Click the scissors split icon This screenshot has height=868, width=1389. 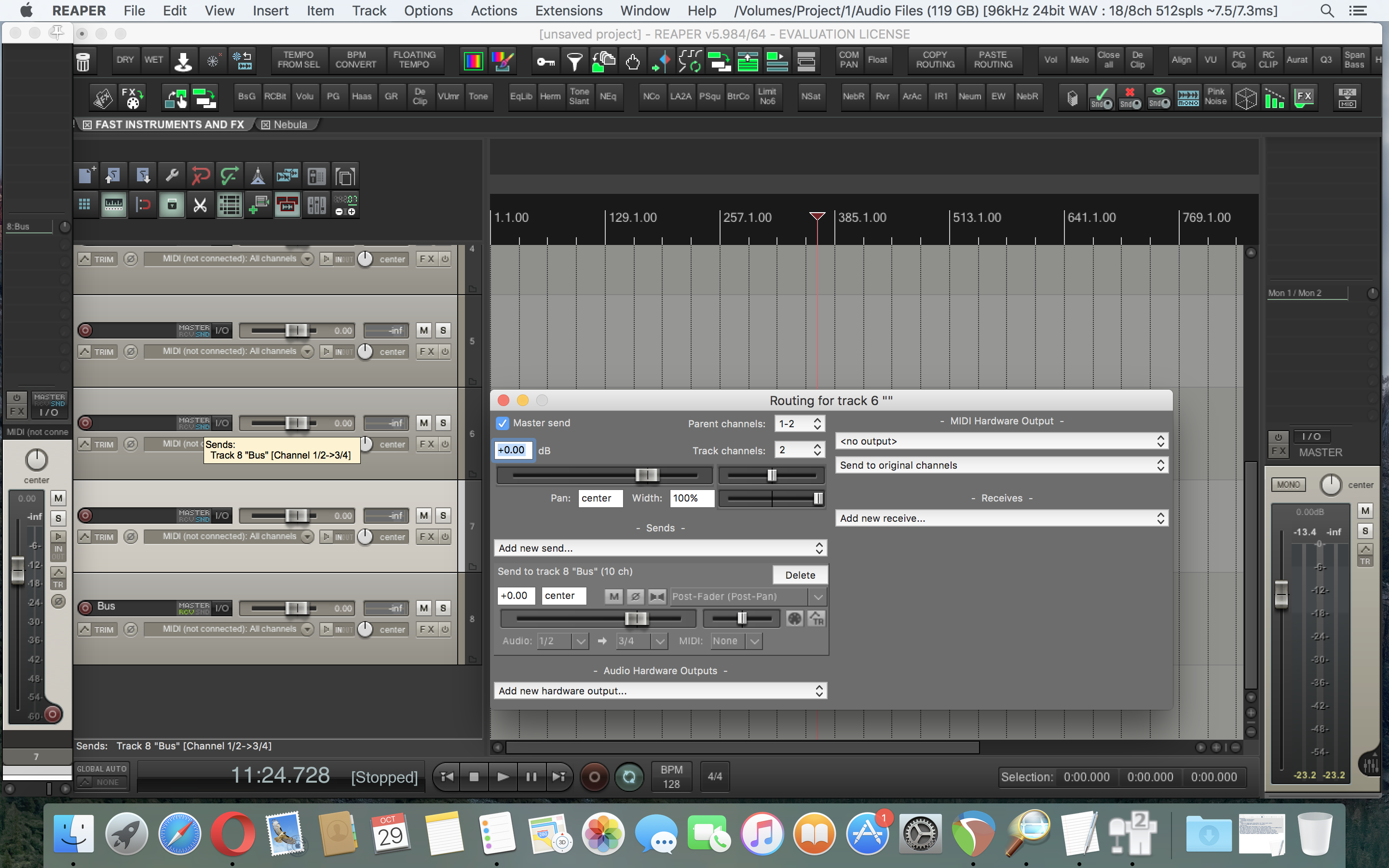point(200,205)
